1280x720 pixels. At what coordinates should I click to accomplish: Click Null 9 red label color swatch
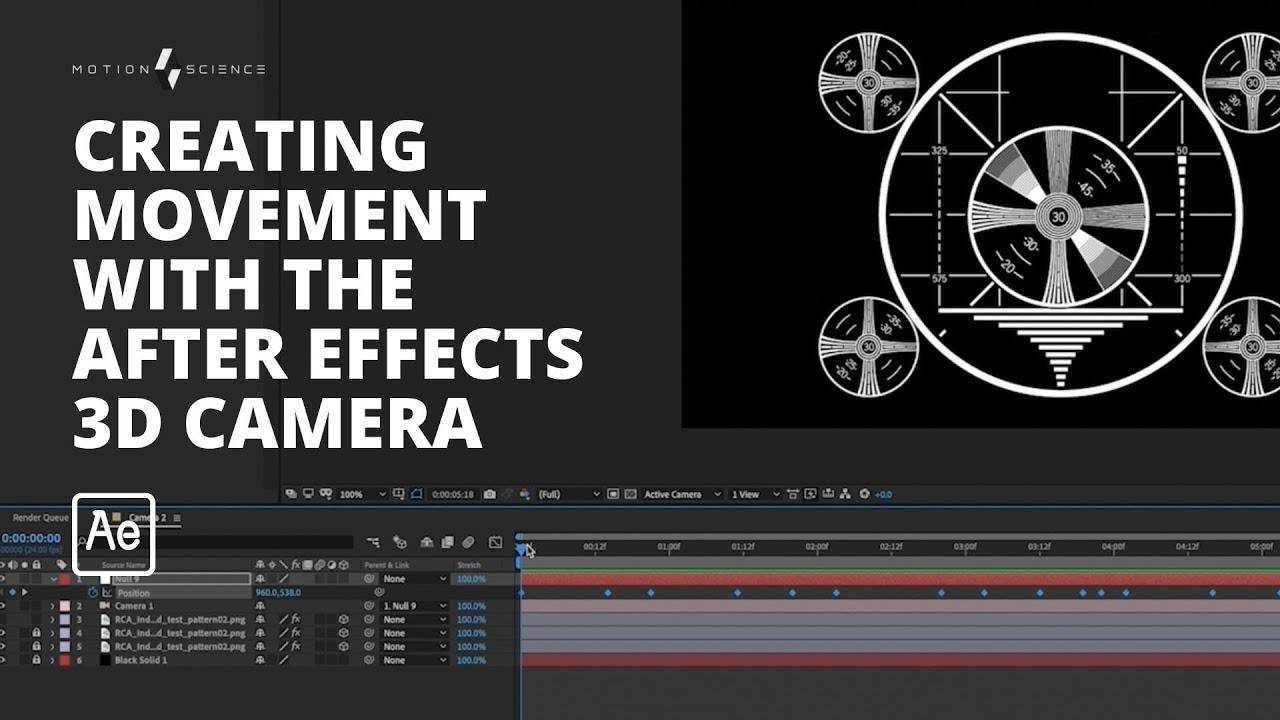tap(64, 579)
